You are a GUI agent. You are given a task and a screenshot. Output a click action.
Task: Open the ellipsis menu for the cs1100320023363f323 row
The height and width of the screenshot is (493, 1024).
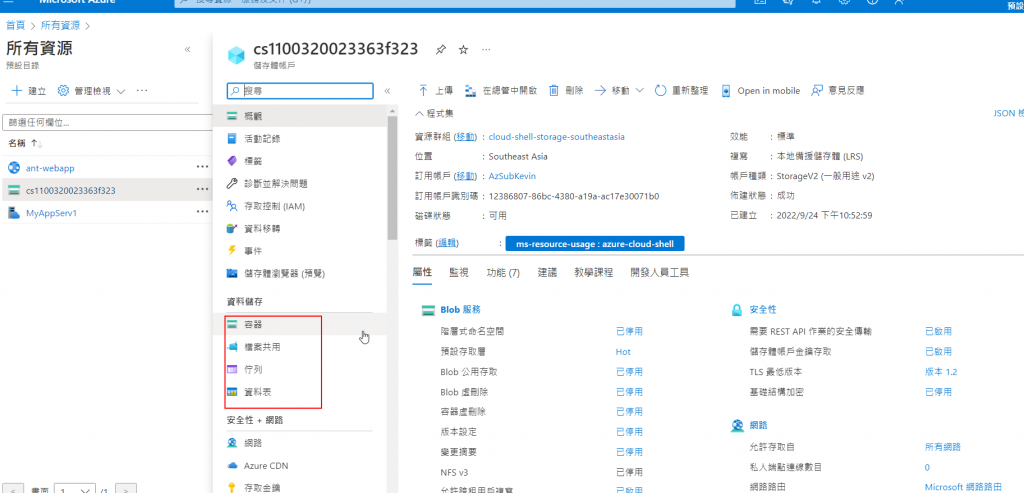pos(202,190)
